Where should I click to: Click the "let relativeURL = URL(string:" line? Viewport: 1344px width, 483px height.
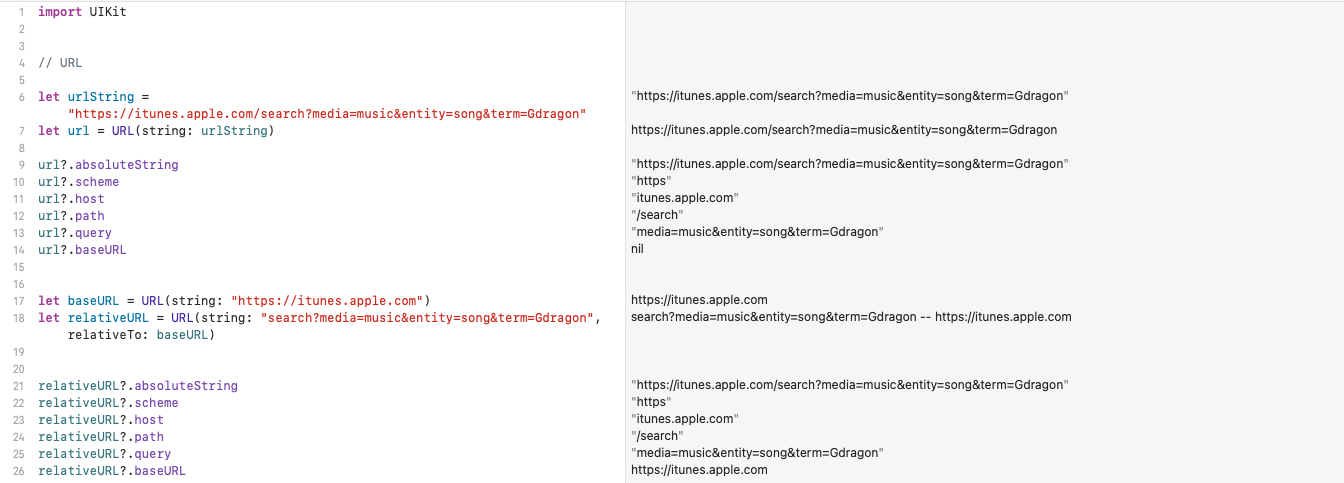319,318
